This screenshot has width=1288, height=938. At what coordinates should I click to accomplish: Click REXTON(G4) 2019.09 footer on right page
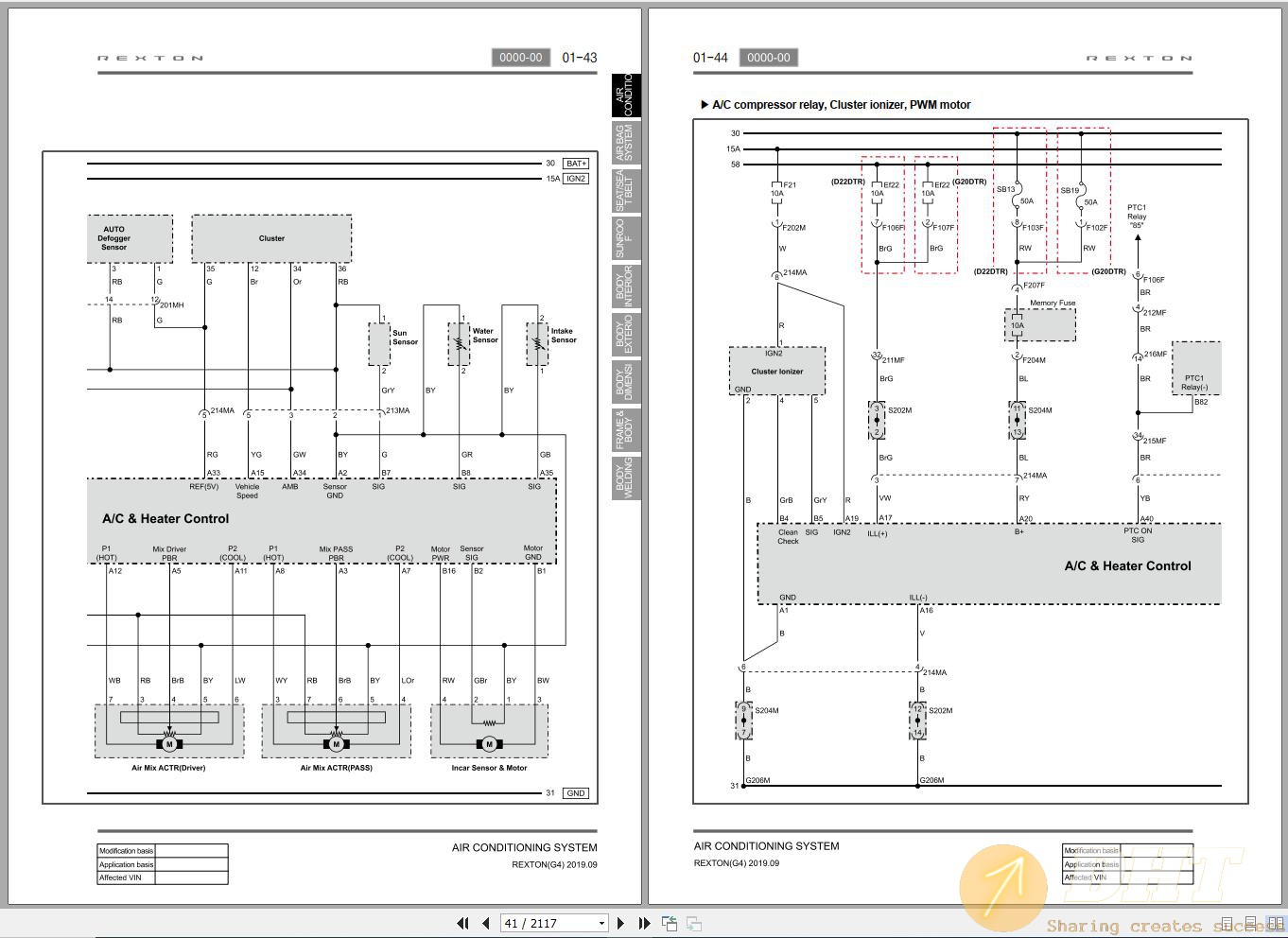pyautogui.click(x=737, y=862)
